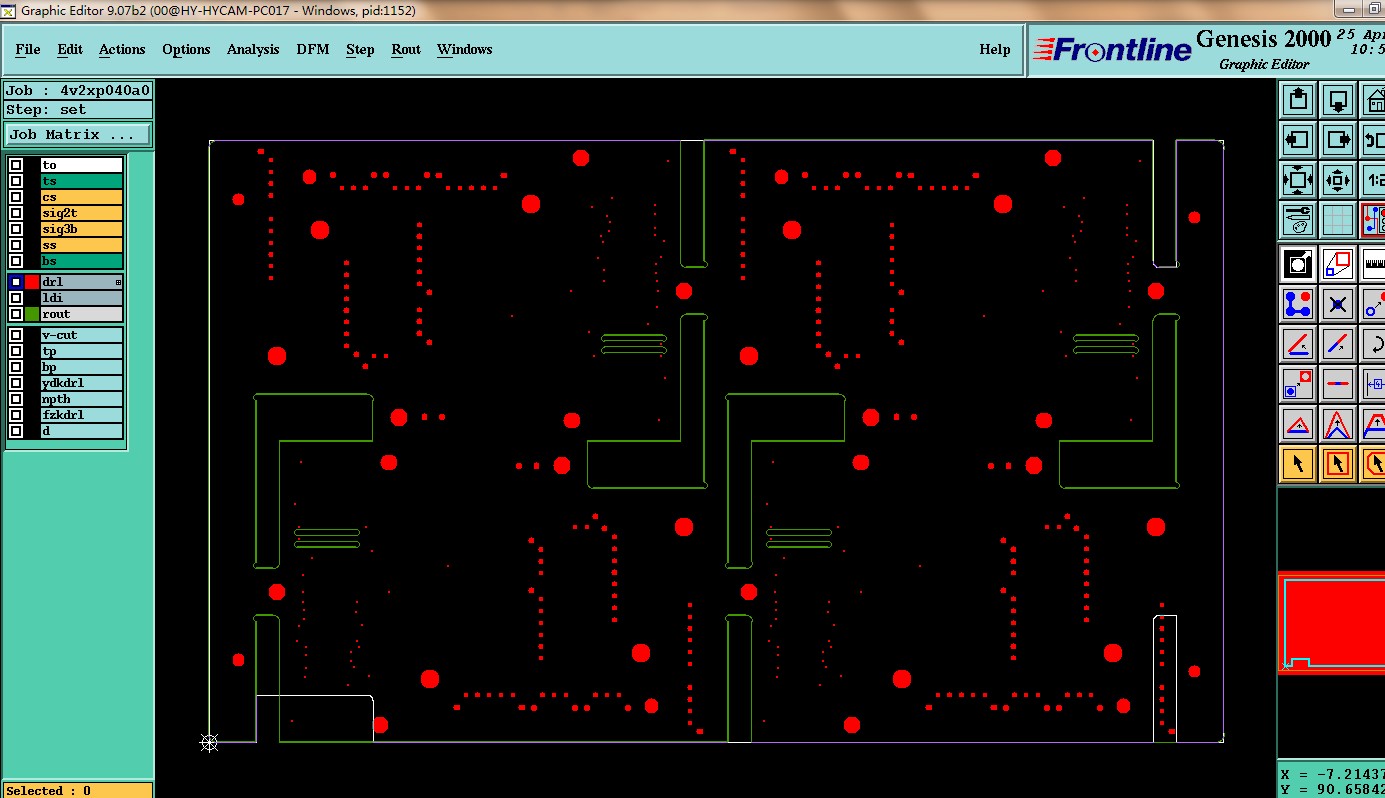
Task: Open the Edit menu
Action: [x=70, y=49]
